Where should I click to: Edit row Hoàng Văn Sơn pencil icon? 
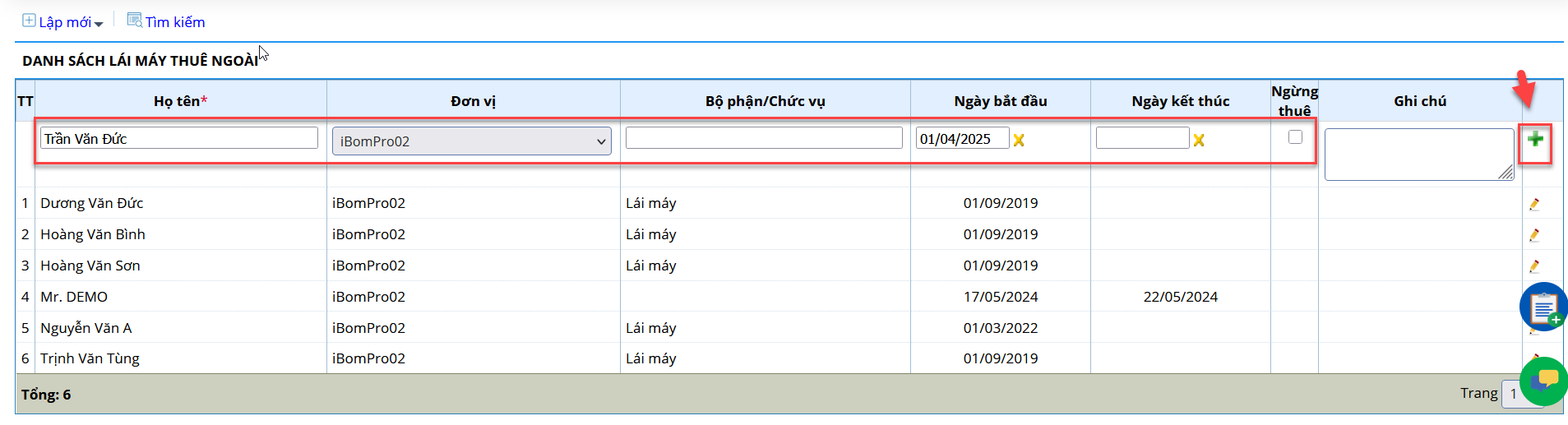tap(1534, 266)
